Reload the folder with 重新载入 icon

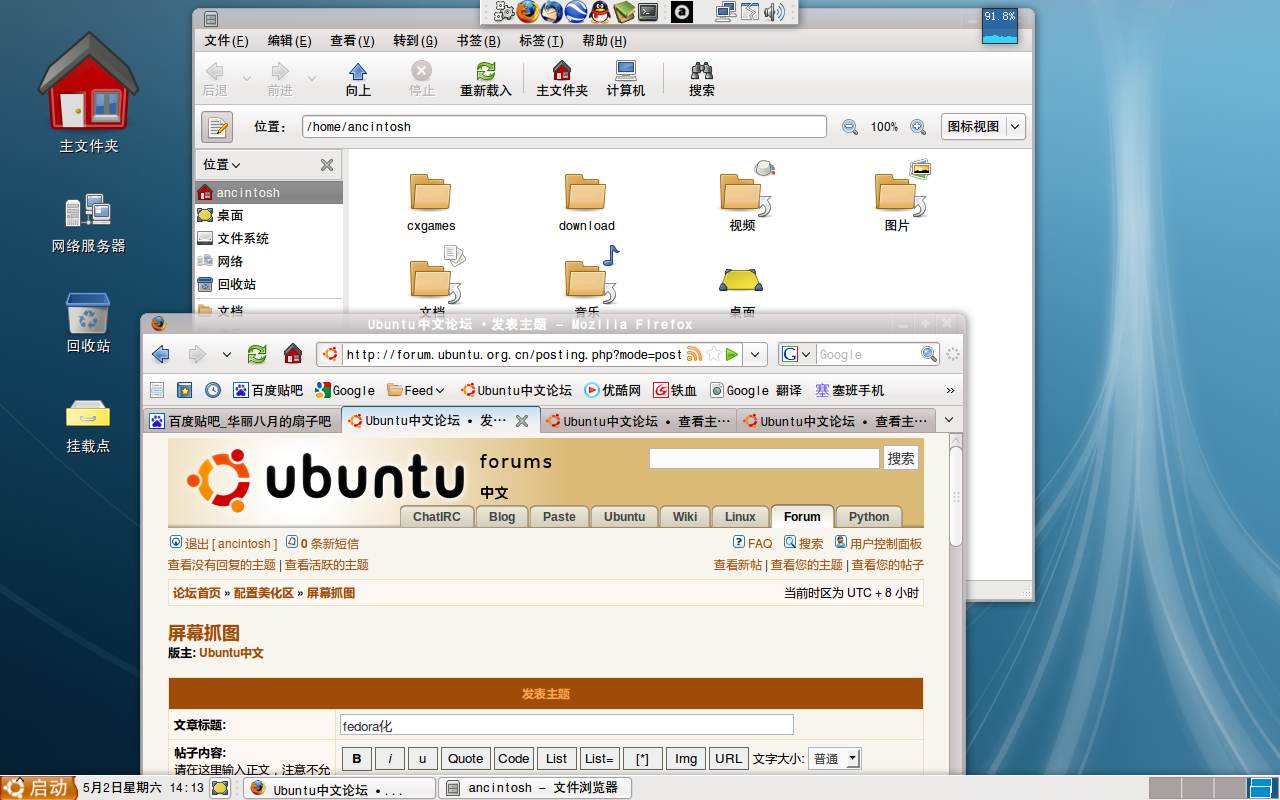[x=486, y=79]
